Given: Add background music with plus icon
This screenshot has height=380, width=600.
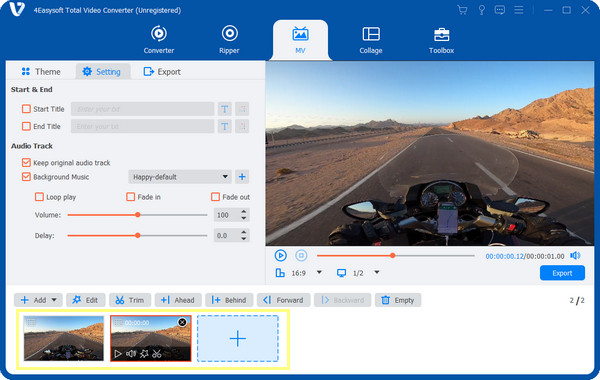Looking at the screenshot, I should pos(242,177).
